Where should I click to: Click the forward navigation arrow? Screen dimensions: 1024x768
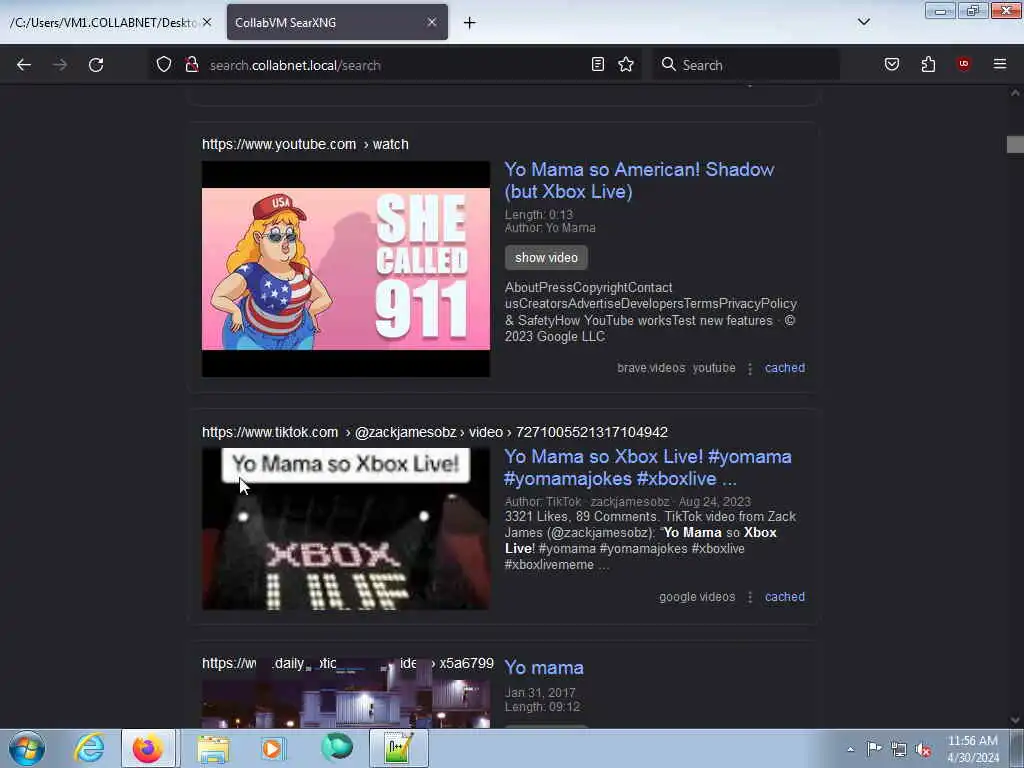pyautogui.click(x=60, y=65)
